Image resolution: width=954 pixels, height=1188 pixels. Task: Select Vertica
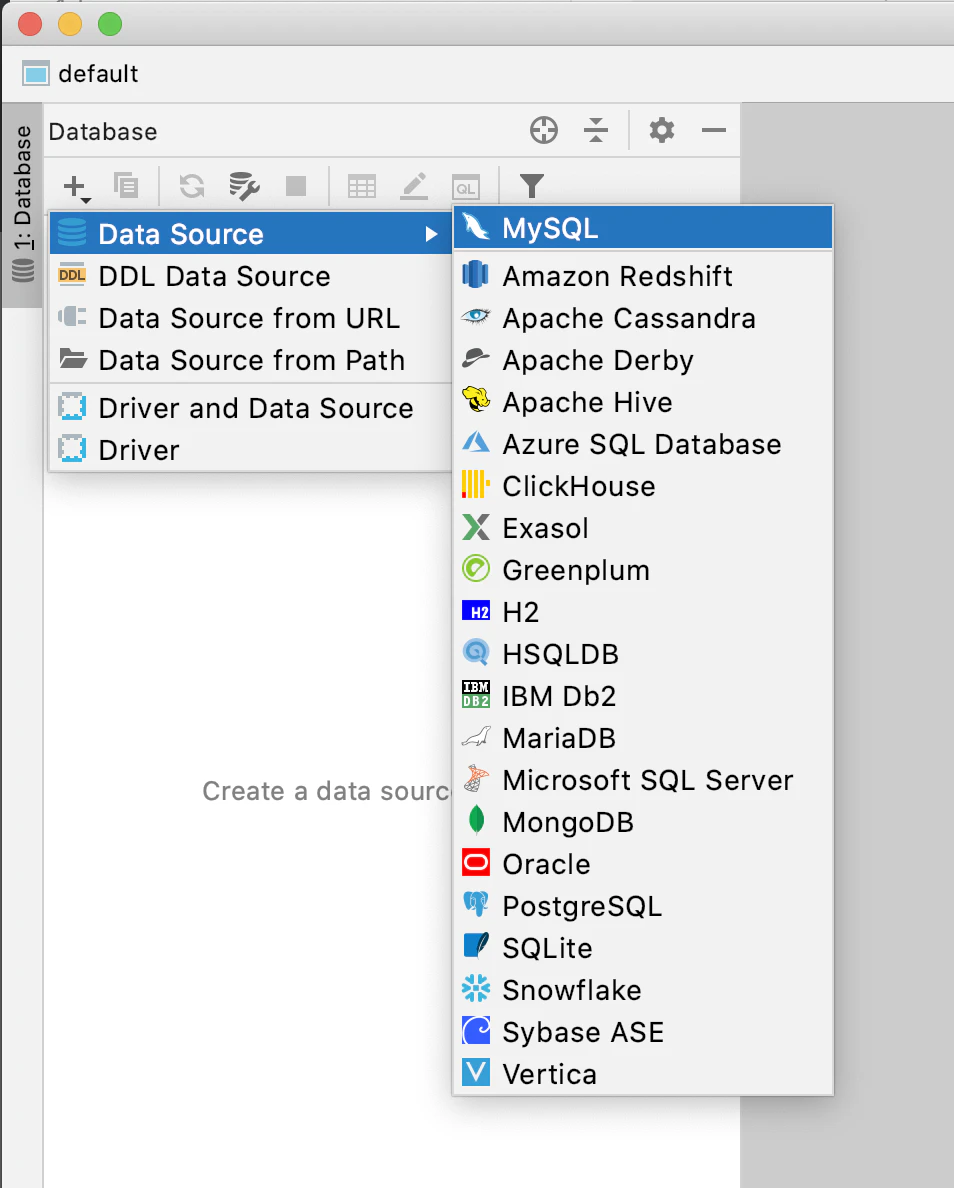point(643,1074)
